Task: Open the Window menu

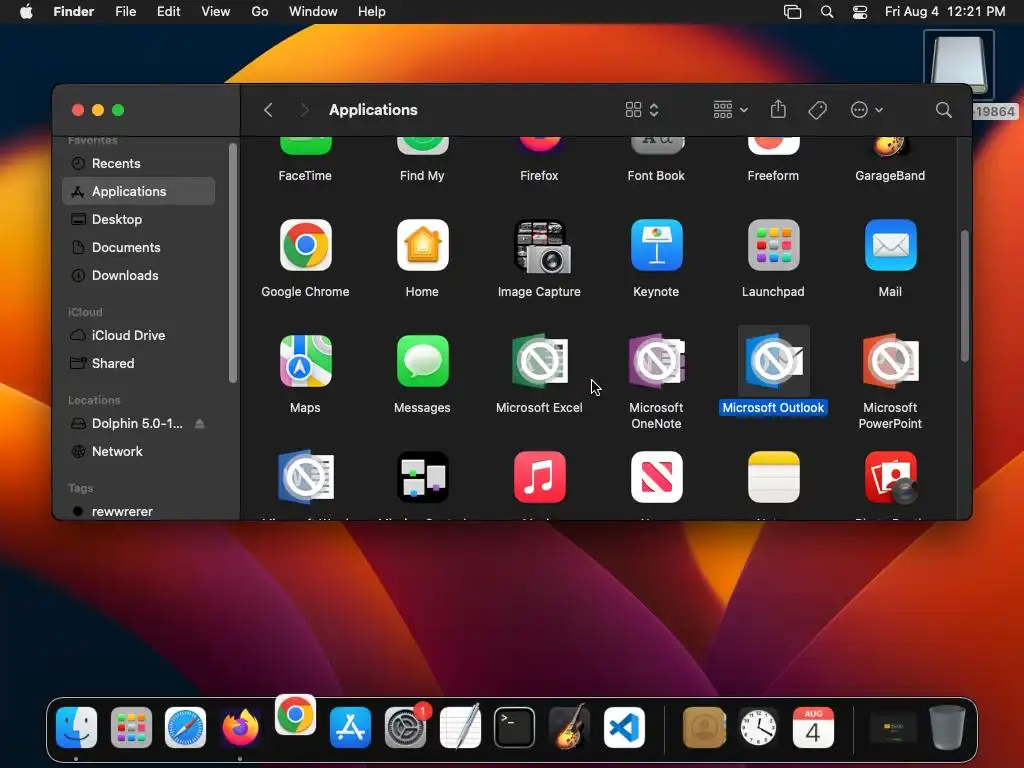Action: pyautogui.click(x=313, y=12)
